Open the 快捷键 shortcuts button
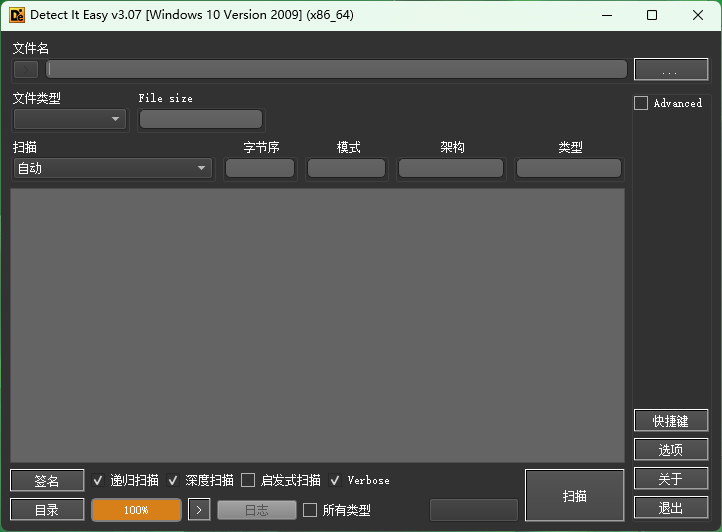This screenshot has height=532, width=722. (x=670, y=421)
